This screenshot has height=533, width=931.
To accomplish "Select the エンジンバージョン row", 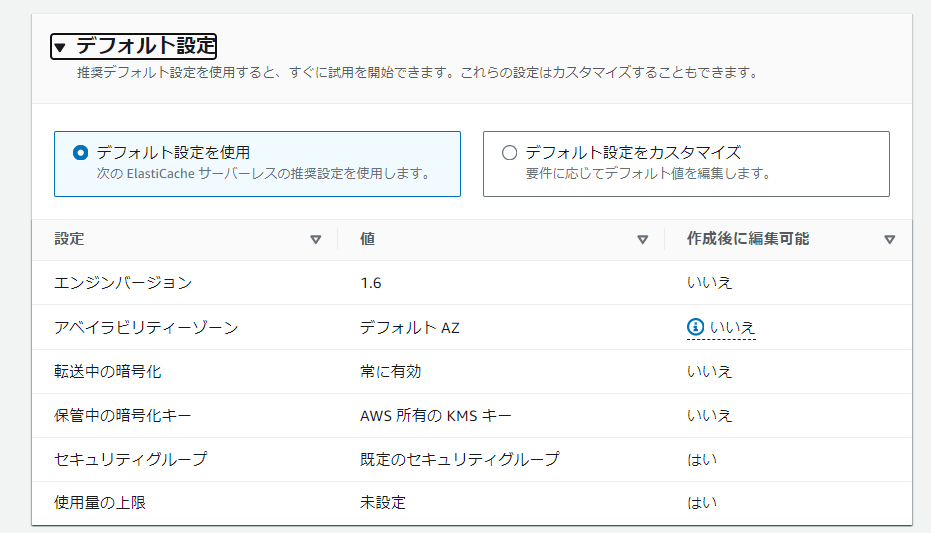I will tap(472, 283).
